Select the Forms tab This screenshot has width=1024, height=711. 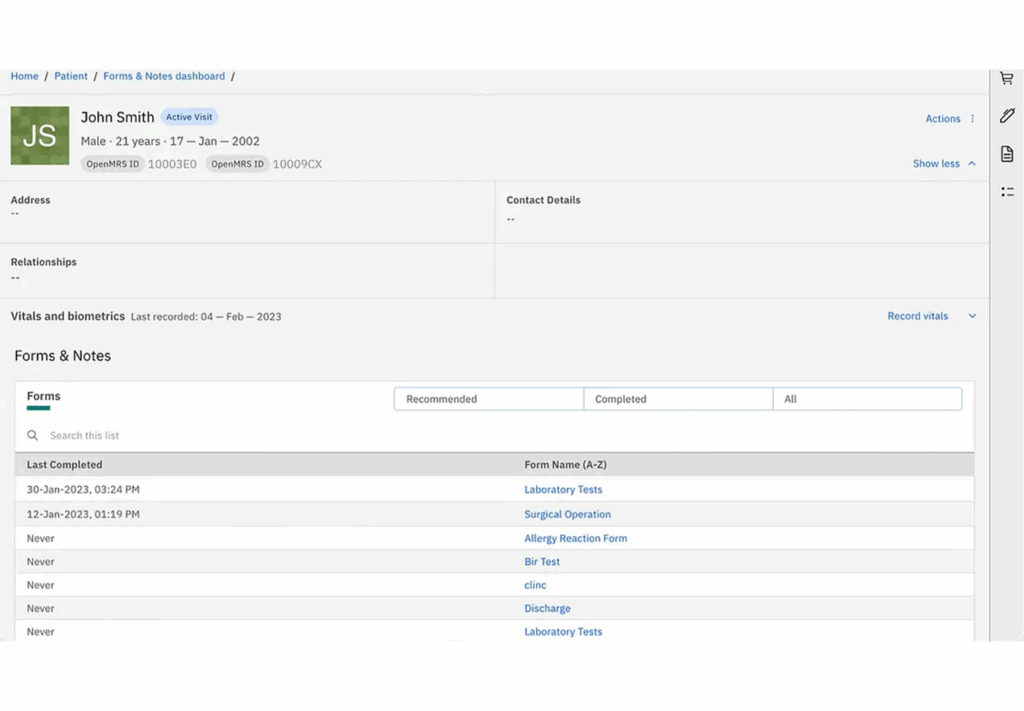[x=43, y=397]
